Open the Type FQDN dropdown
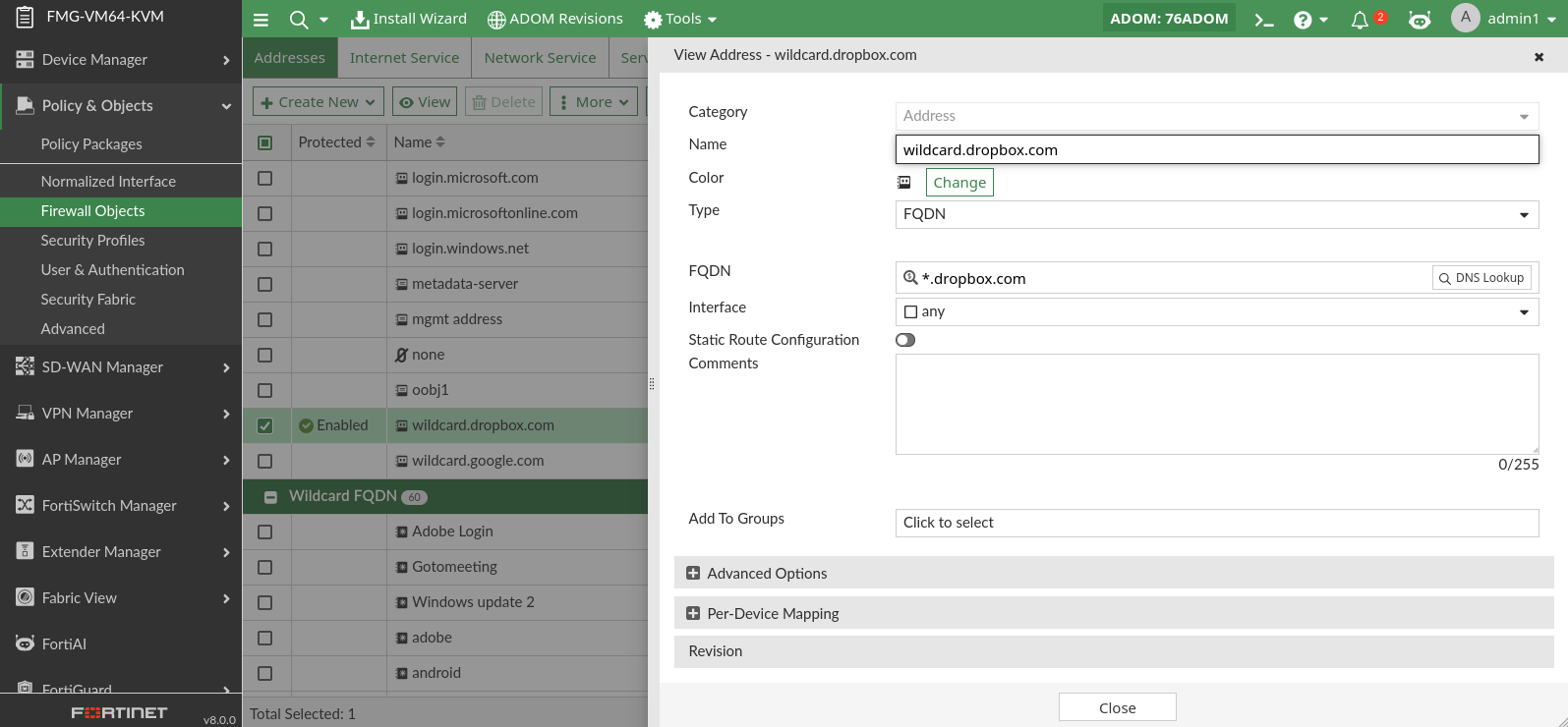Viewport: 1568px width, 727px height. click(x=1216, y=214)
